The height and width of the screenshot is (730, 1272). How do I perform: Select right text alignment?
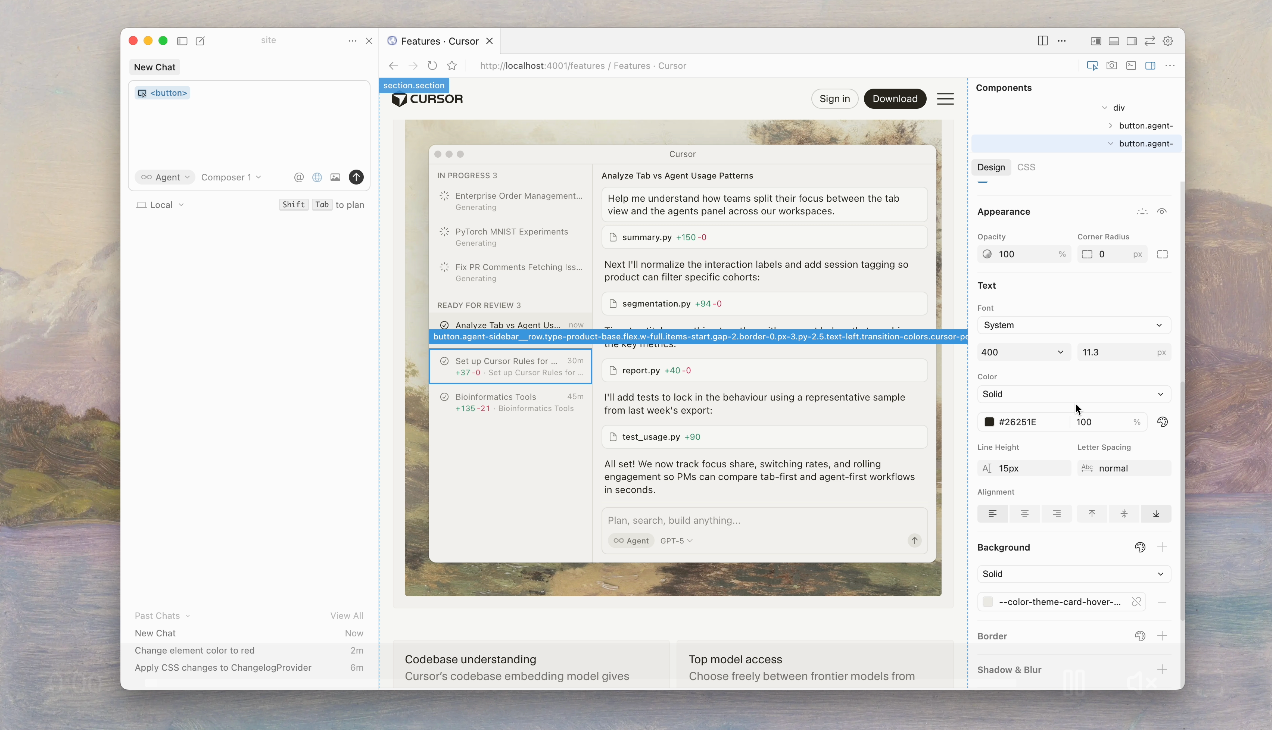(1056, 514)
